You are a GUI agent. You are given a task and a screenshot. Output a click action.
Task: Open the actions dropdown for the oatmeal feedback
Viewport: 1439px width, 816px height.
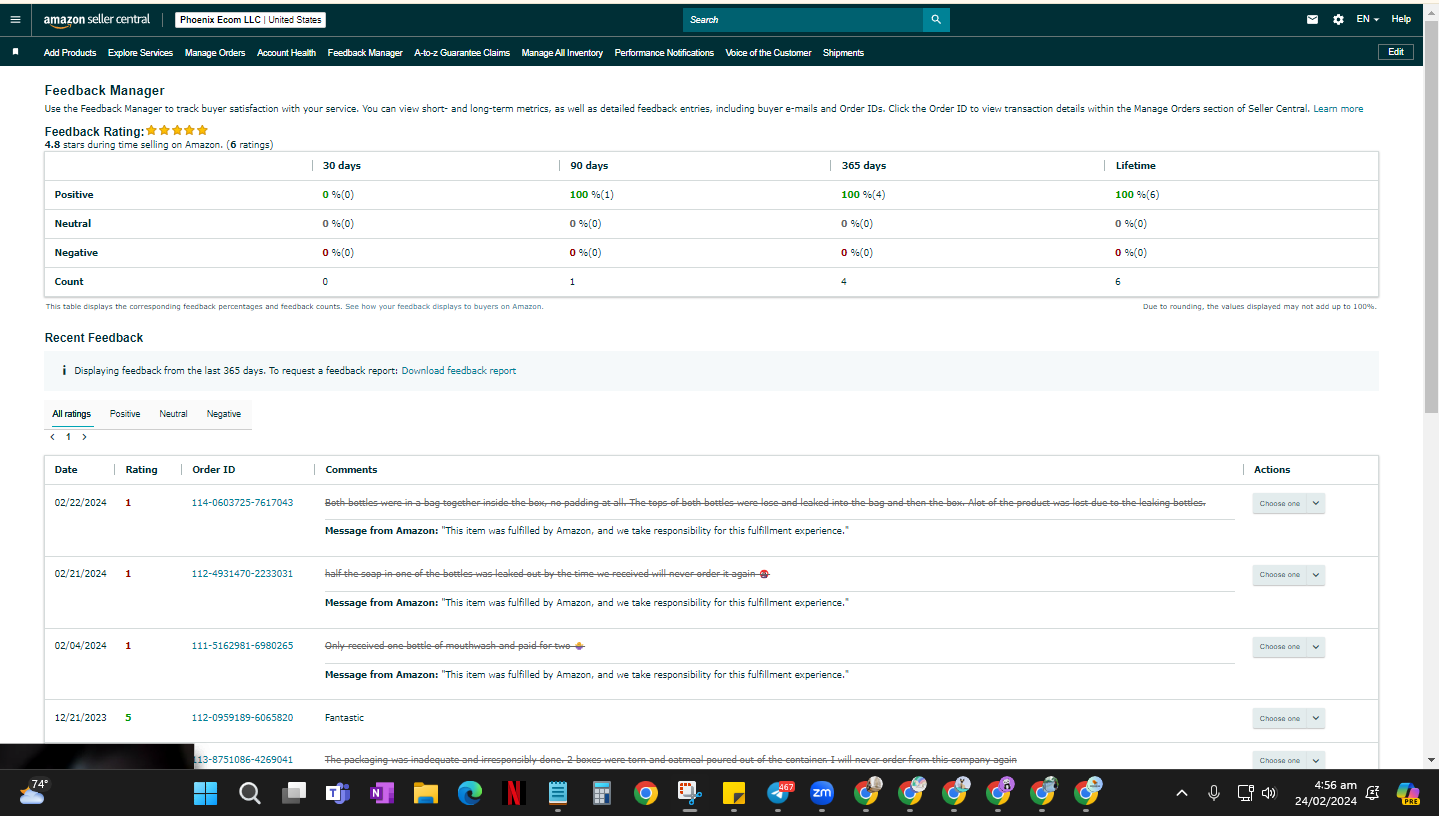click(x=1289, y=760)
